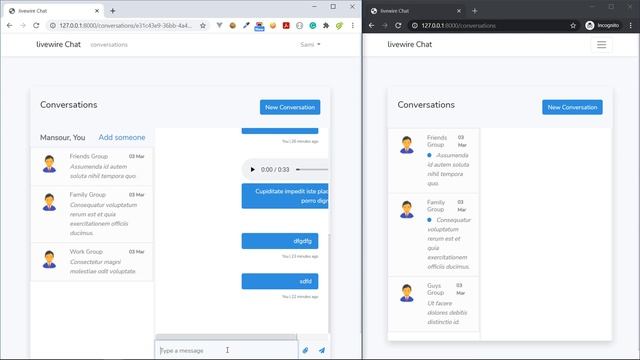Open Work Group conversation in left window
The width and height of the screenshot is (640, 360).
coord(92,262)
